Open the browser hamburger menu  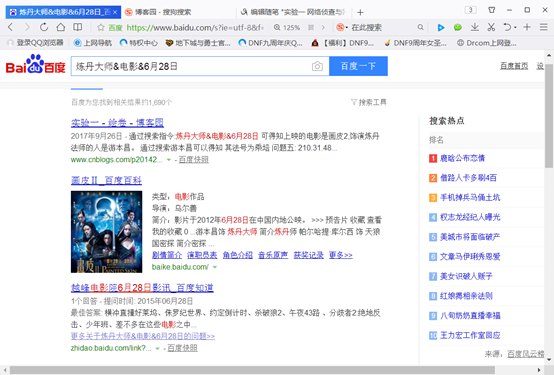tap(544, 27)
